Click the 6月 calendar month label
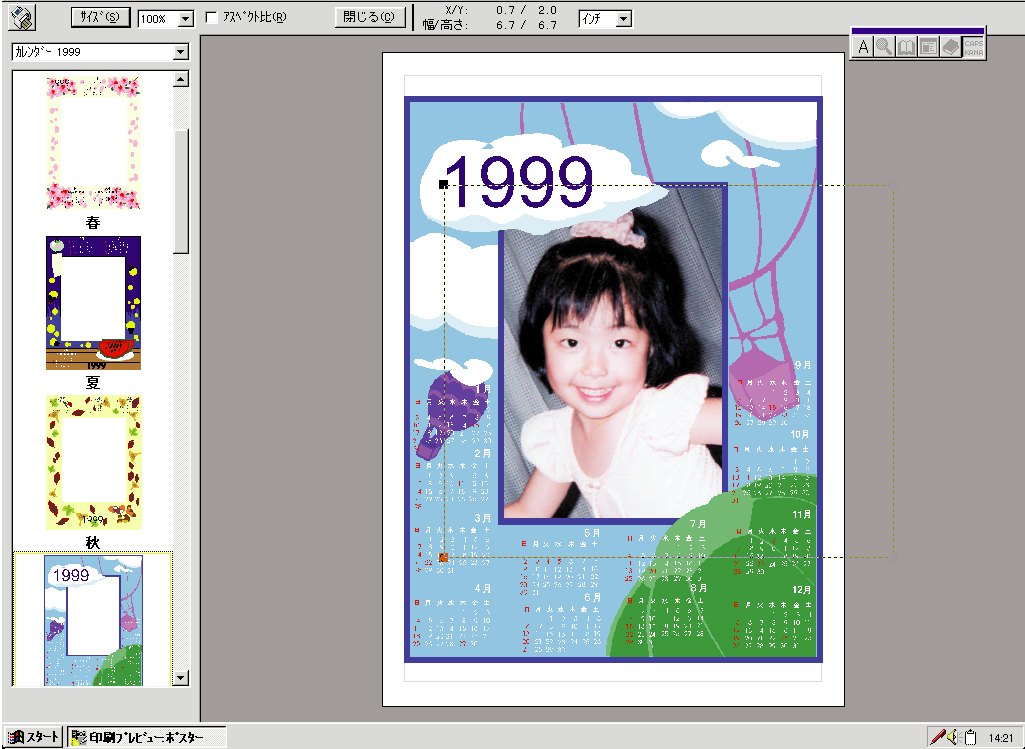The image size is (1025, 749). (592, 597)
